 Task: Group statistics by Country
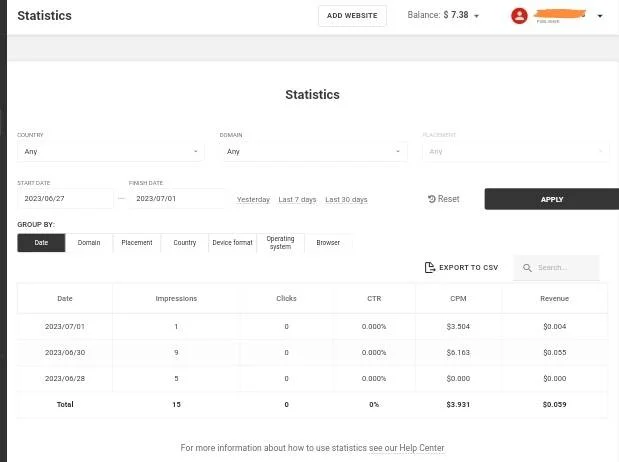coord(185,242)
